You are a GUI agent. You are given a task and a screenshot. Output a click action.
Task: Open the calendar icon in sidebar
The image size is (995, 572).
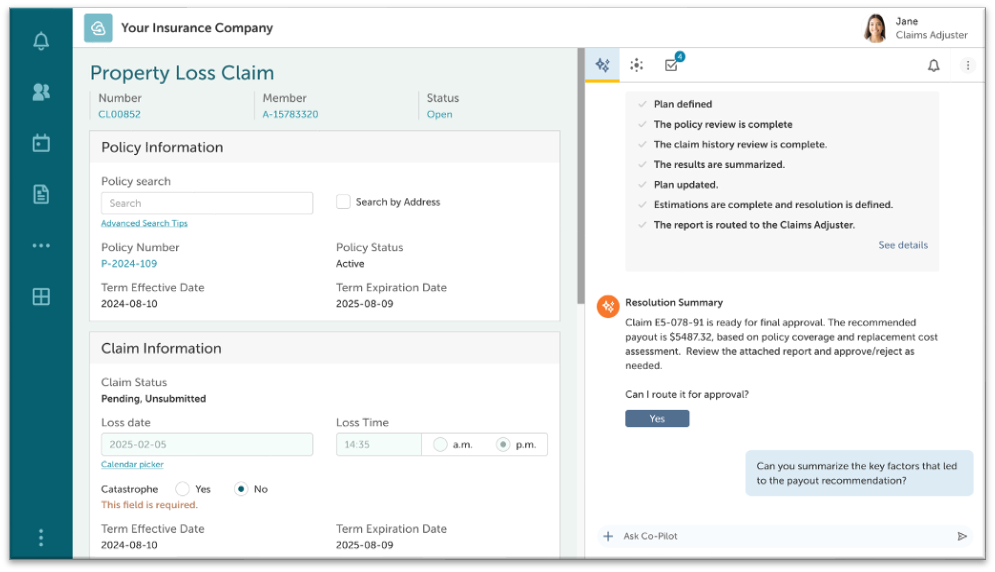point(41,143)
